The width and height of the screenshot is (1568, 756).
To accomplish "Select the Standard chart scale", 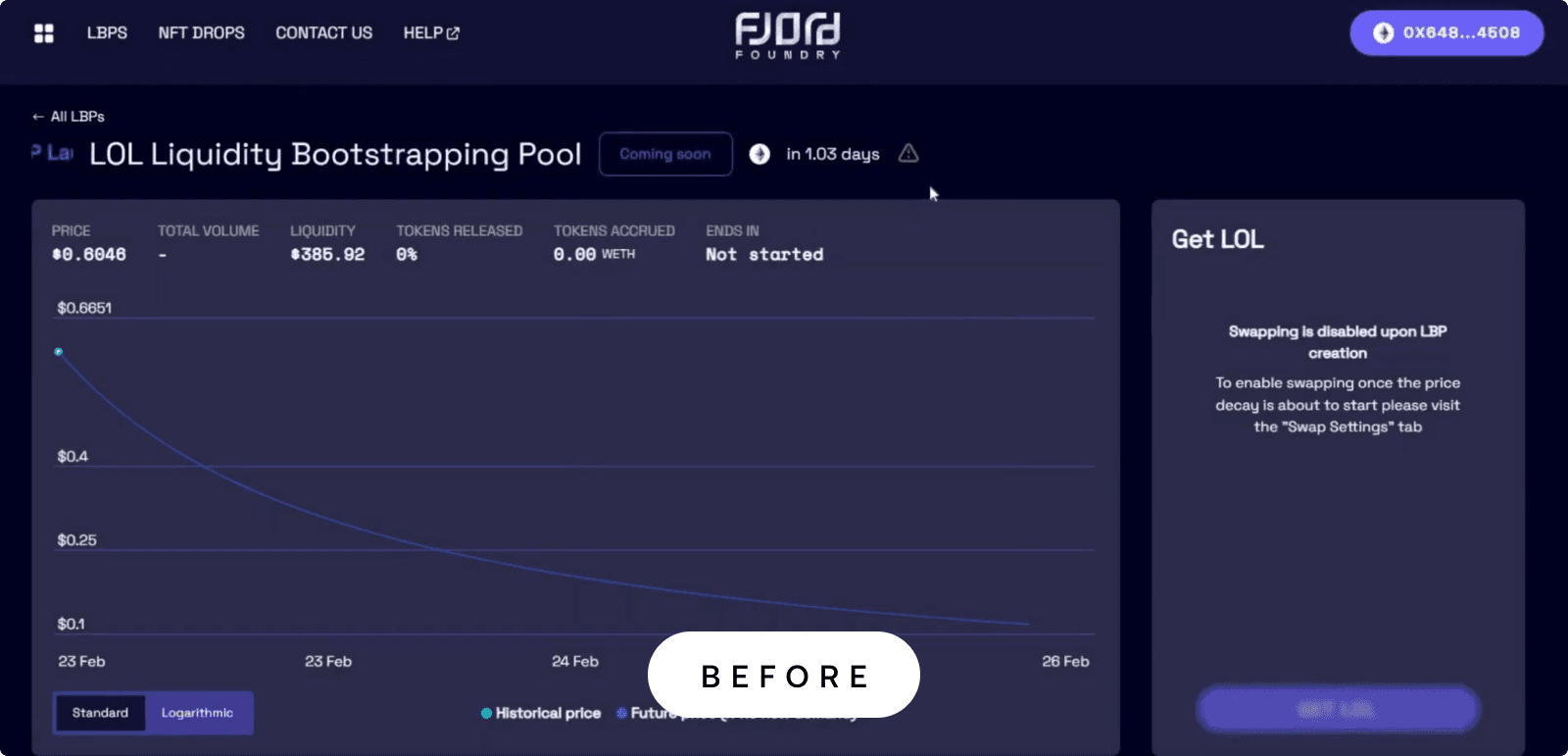I will pyautogui.click(x=100, y=713).
